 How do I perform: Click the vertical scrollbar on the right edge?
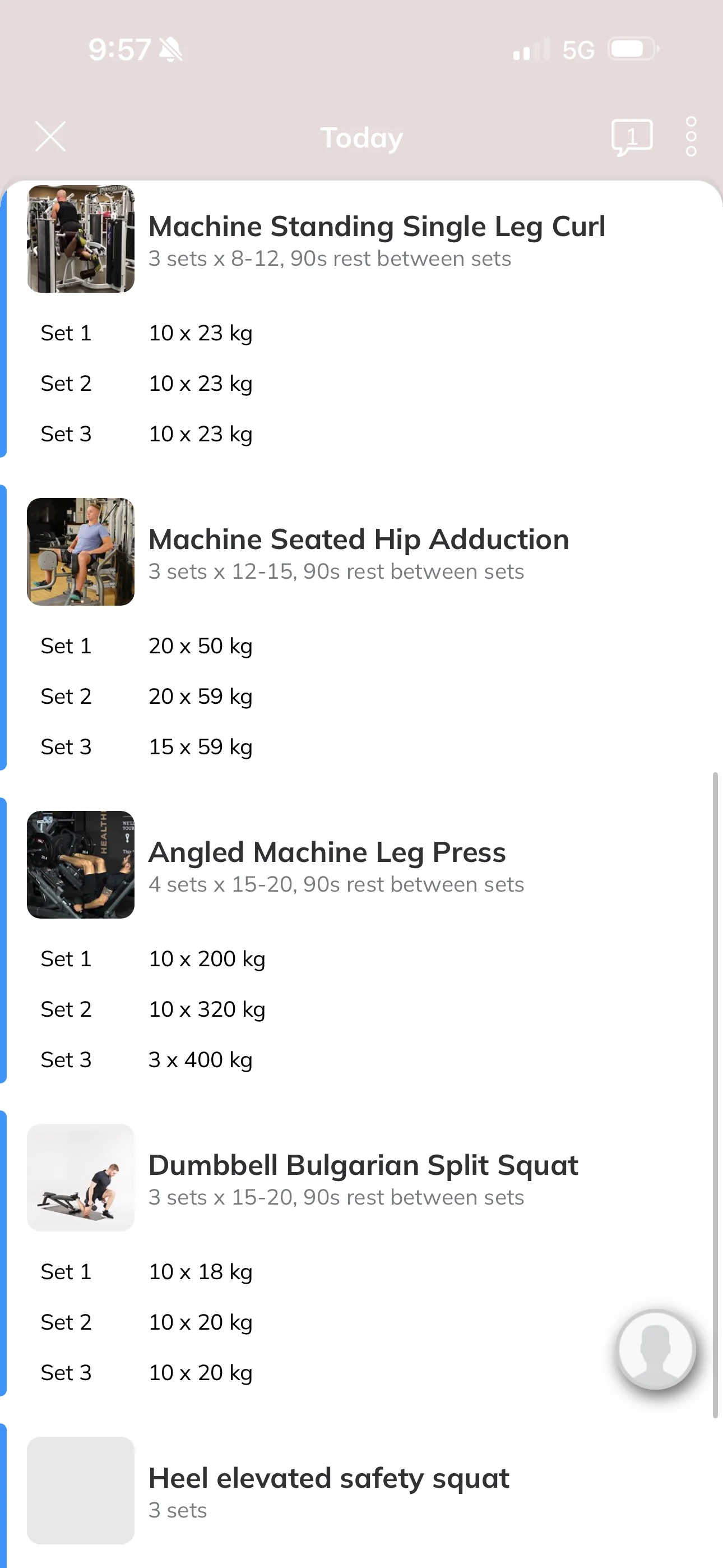coord(715,1095)
